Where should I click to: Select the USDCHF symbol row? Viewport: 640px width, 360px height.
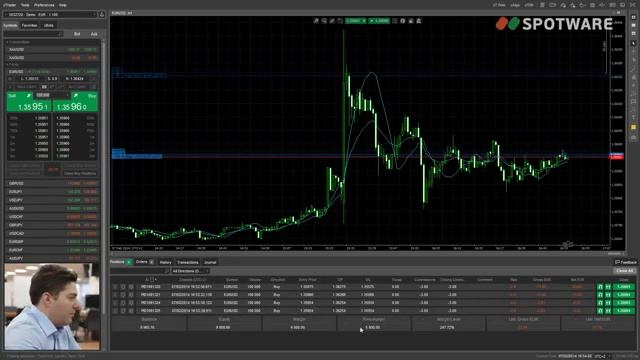pos(52,217)
